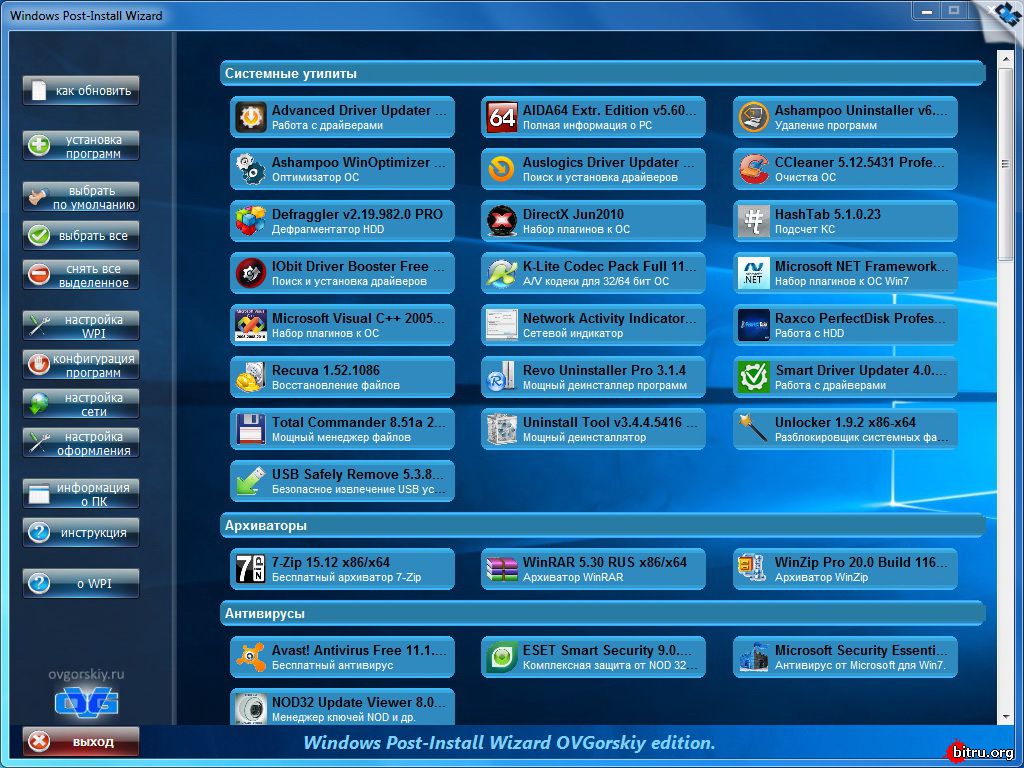The width and height of the screenshot is (1024, 768).
Task: Select the Recuva helmet icon
Action: (251, 377)
